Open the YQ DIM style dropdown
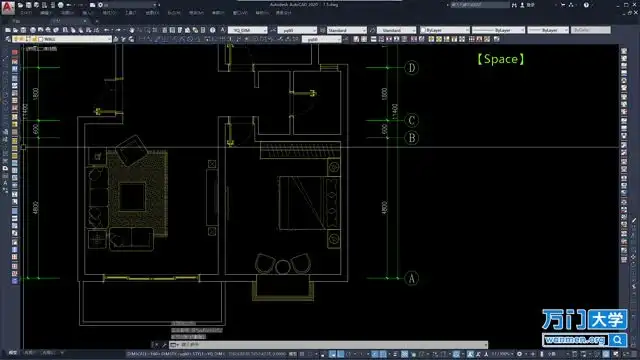The image size is (640, 360). coord(264,30)
